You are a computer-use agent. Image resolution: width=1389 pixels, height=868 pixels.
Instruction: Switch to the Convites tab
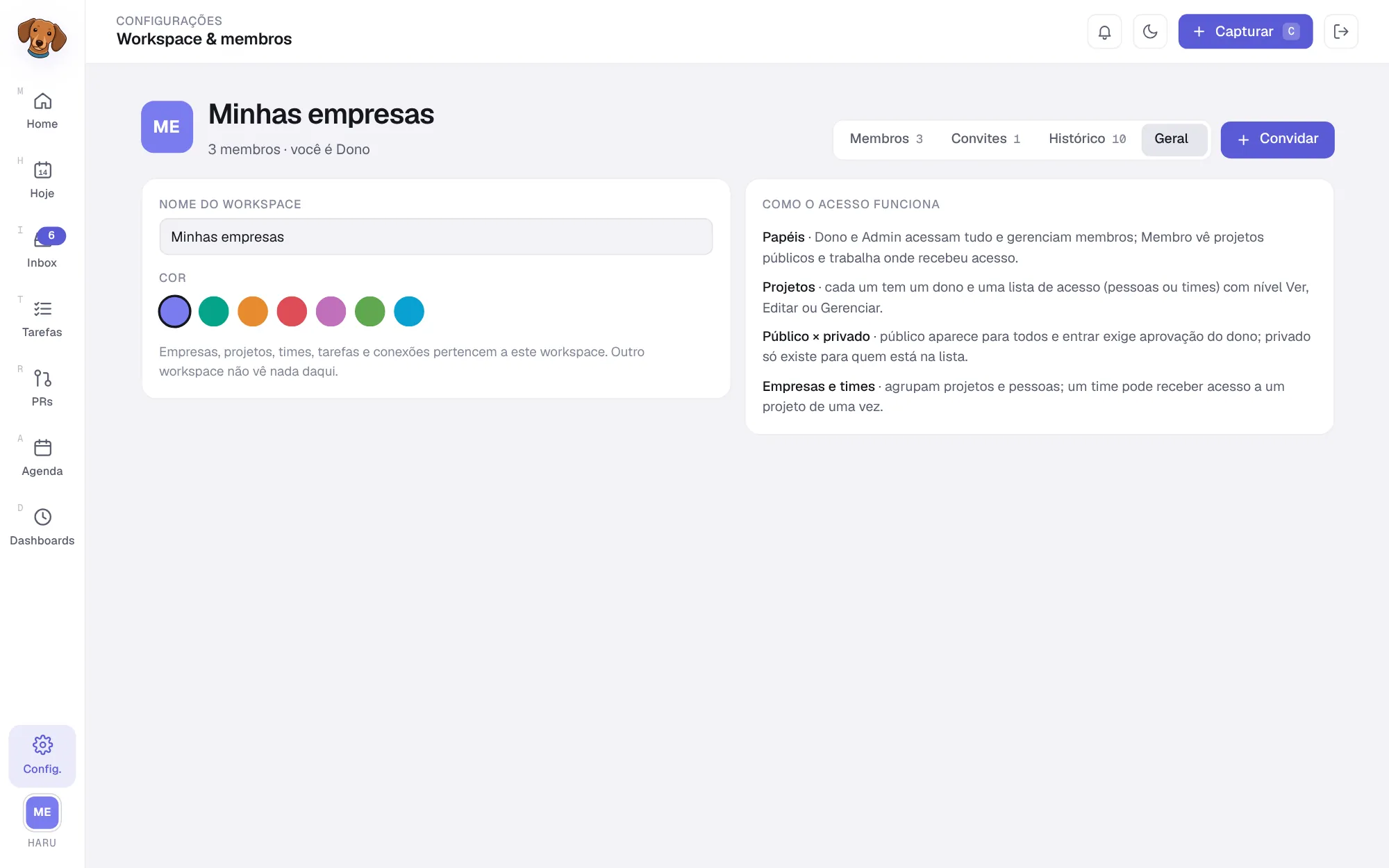click(x=985, y=139)
